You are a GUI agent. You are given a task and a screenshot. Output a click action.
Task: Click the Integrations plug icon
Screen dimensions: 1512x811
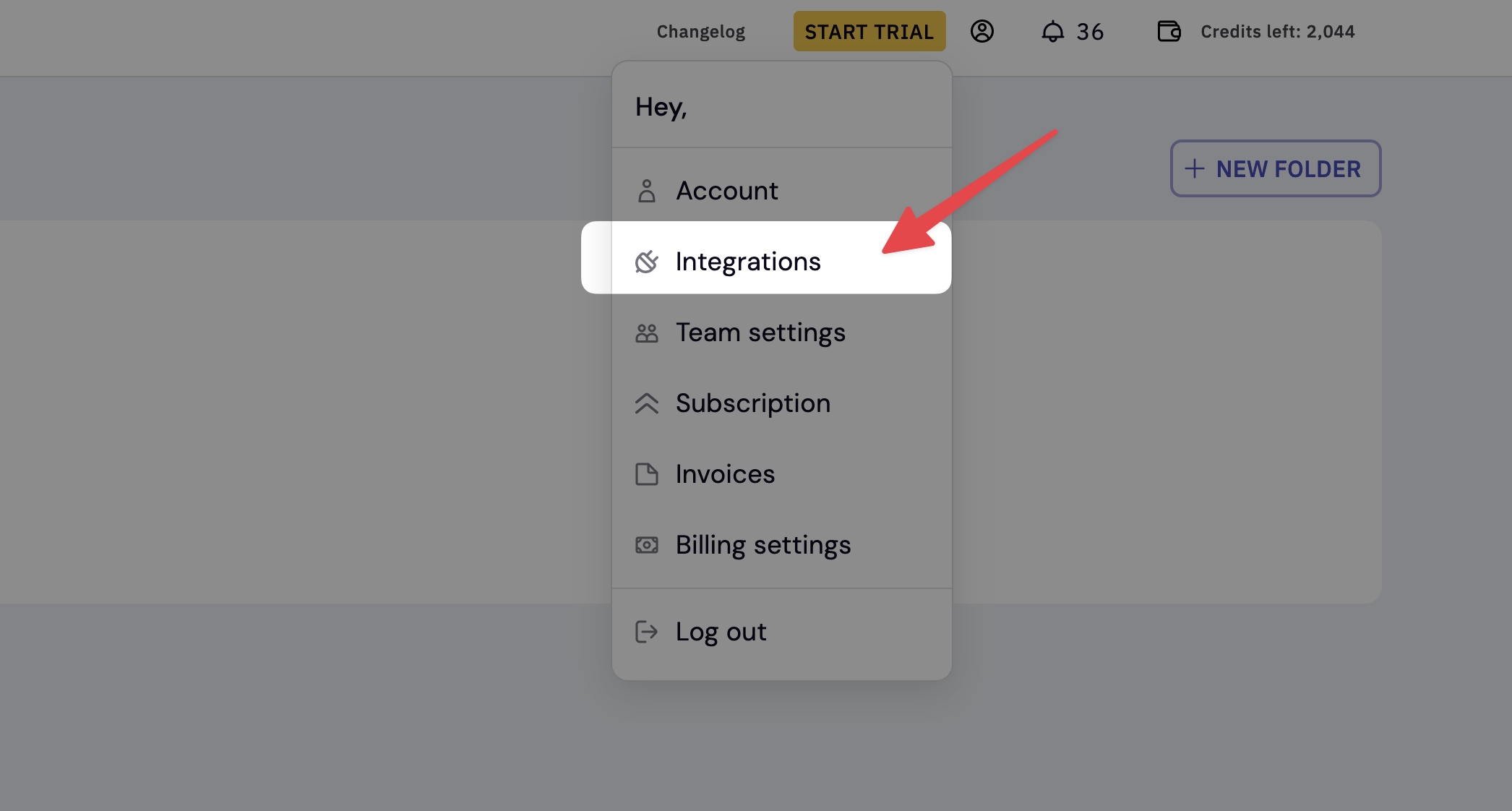point(646,262)
